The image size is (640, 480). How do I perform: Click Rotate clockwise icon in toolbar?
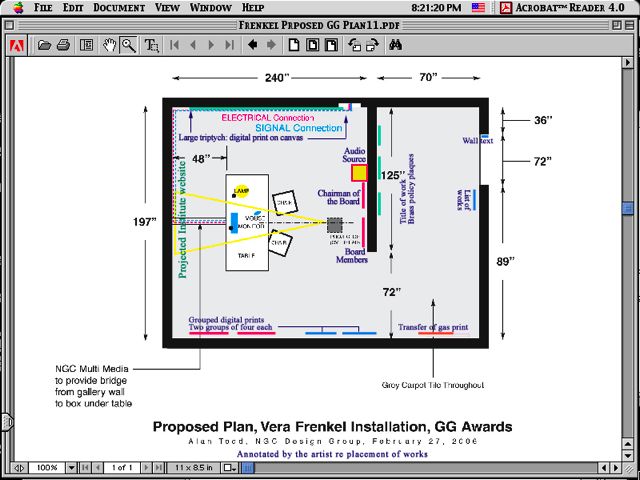click(x=372, y=44)
